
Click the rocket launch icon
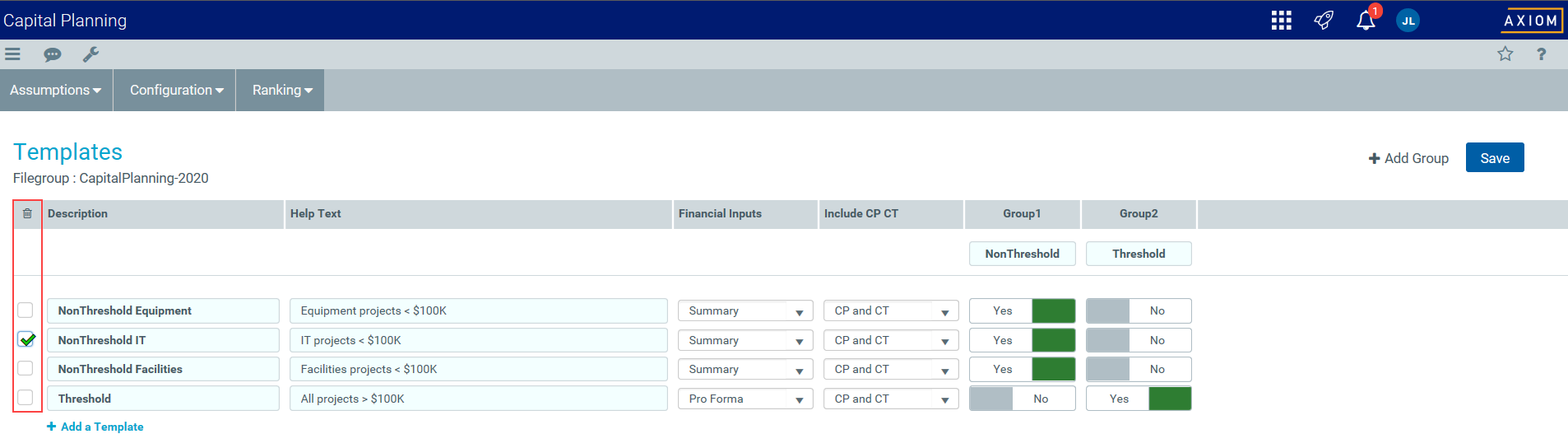pyautogui.click(x=1323, y=21)
